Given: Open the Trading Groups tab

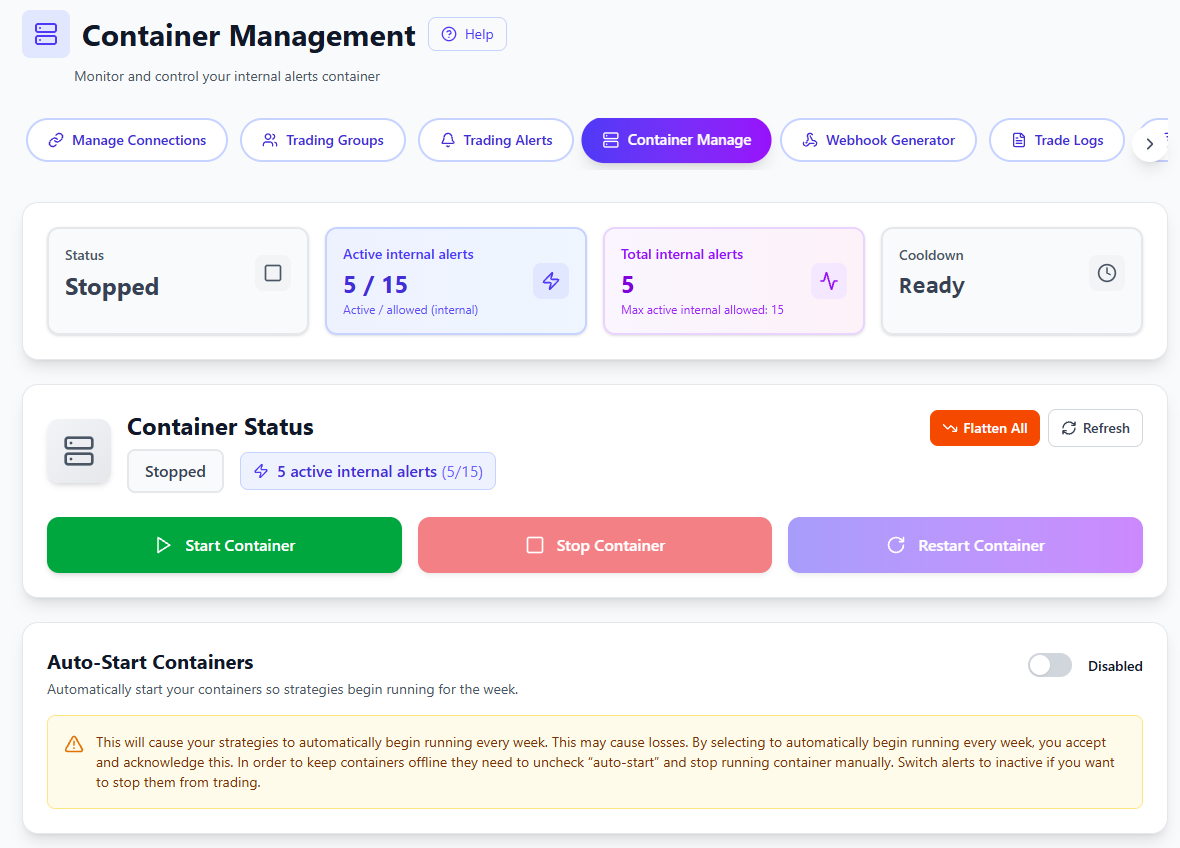Looking at the screenshot, I should coord(323,140).
